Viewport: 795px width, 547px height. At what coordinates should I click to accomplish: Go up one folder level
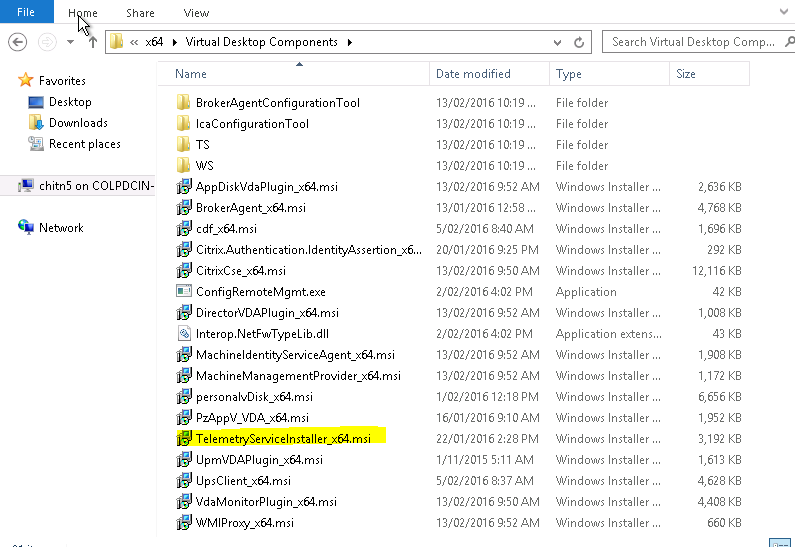coord(93,42)
